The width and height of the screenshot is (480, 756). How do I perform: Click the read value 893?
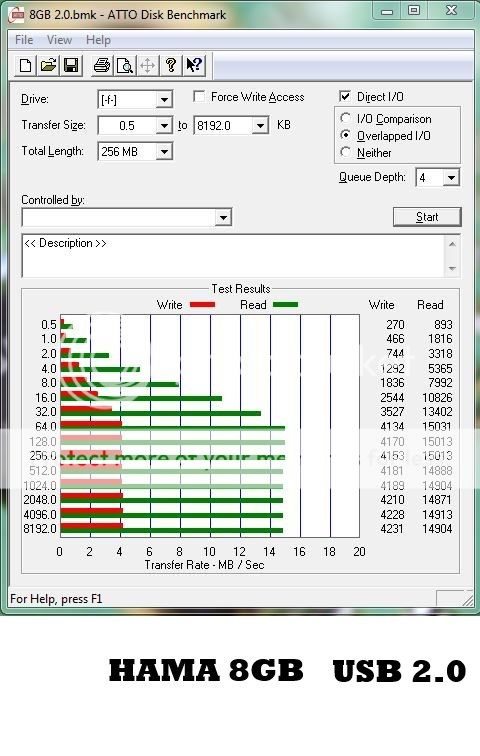pos(443,325)
